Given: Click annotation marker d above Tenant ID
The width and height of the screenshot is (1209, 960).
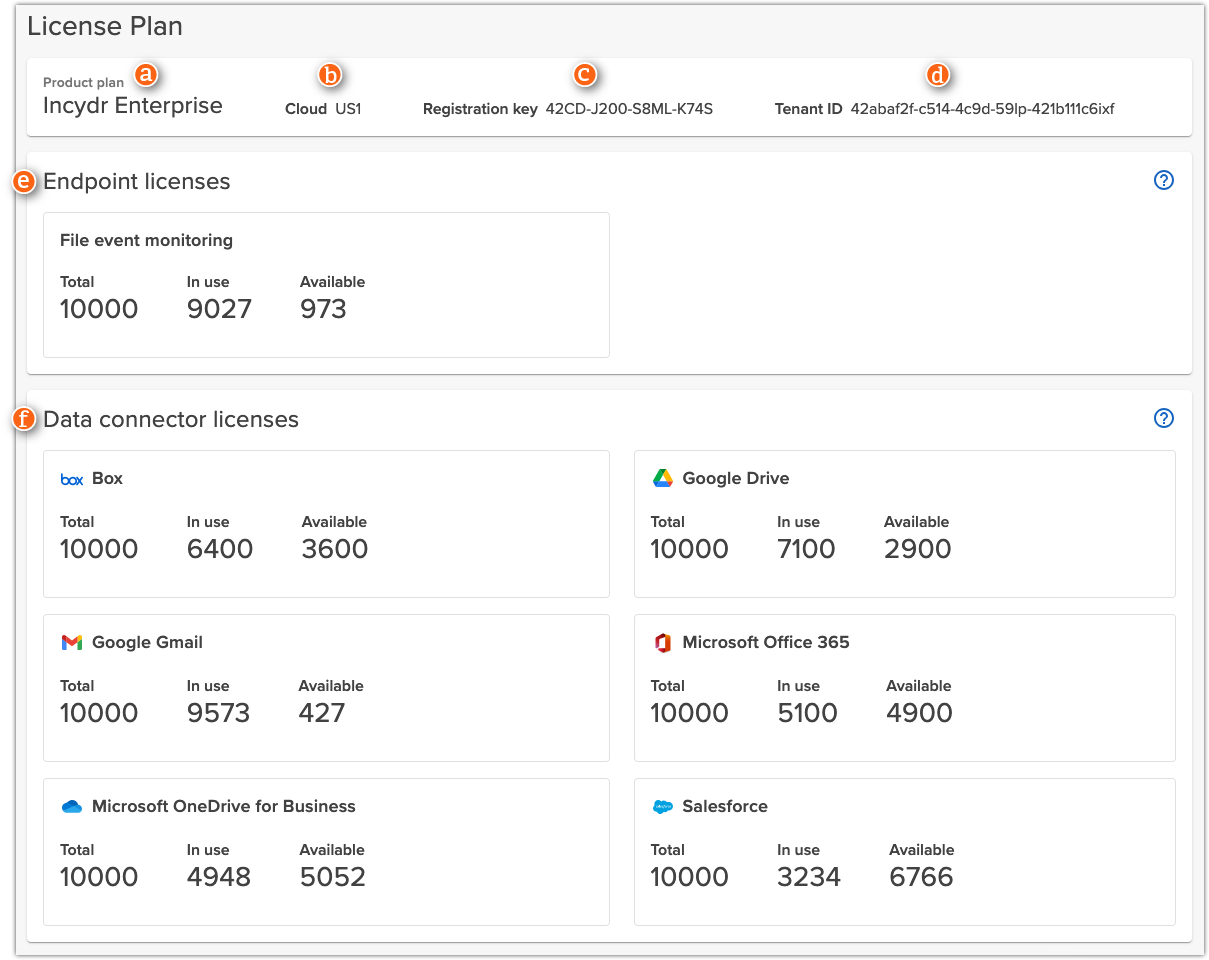Looking at the screenshot, I should (x=937, y=74).
